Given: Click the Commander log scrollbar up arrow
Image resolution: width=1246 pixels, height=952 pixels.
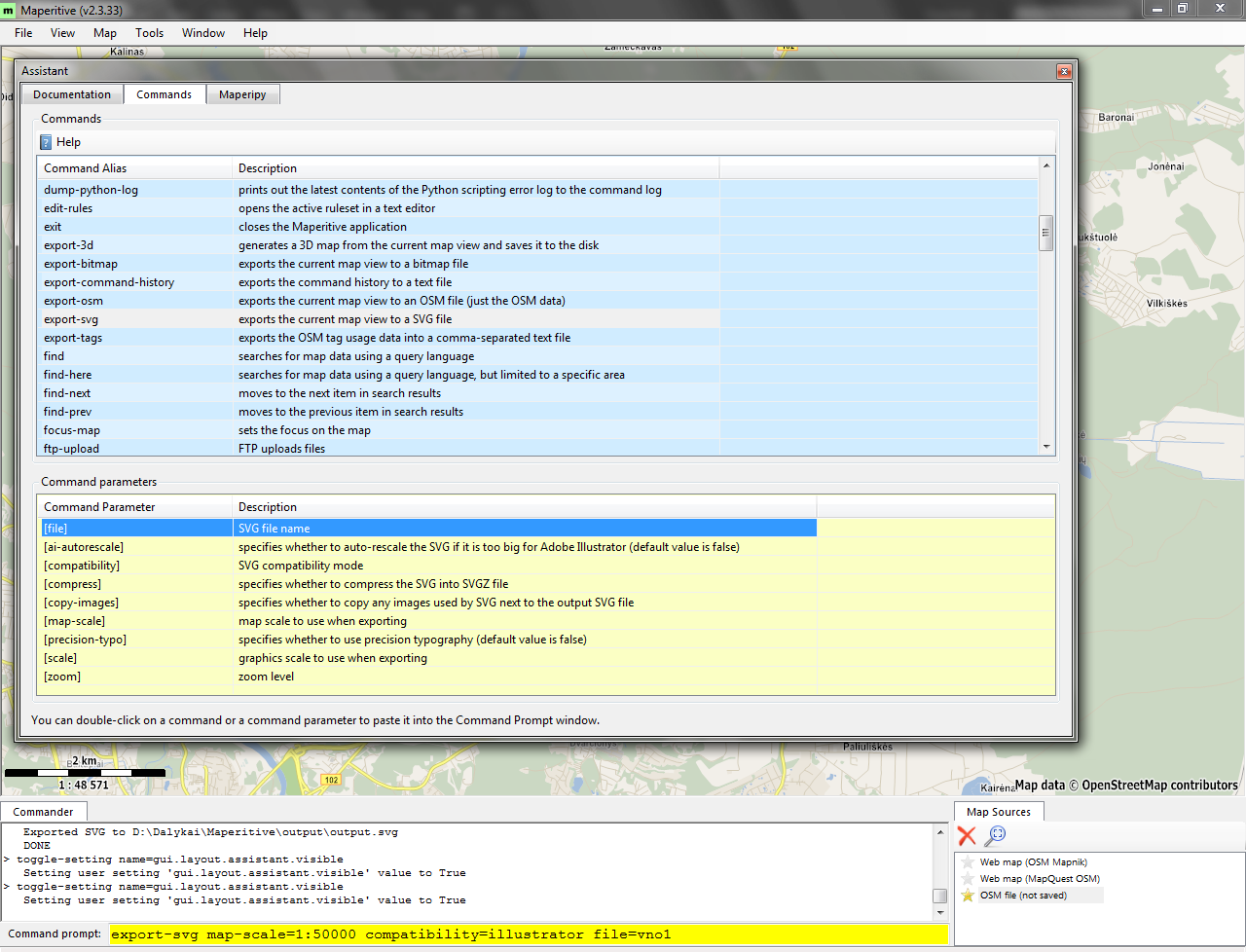Looking at the screenshot, I should (x=940, y=832).
